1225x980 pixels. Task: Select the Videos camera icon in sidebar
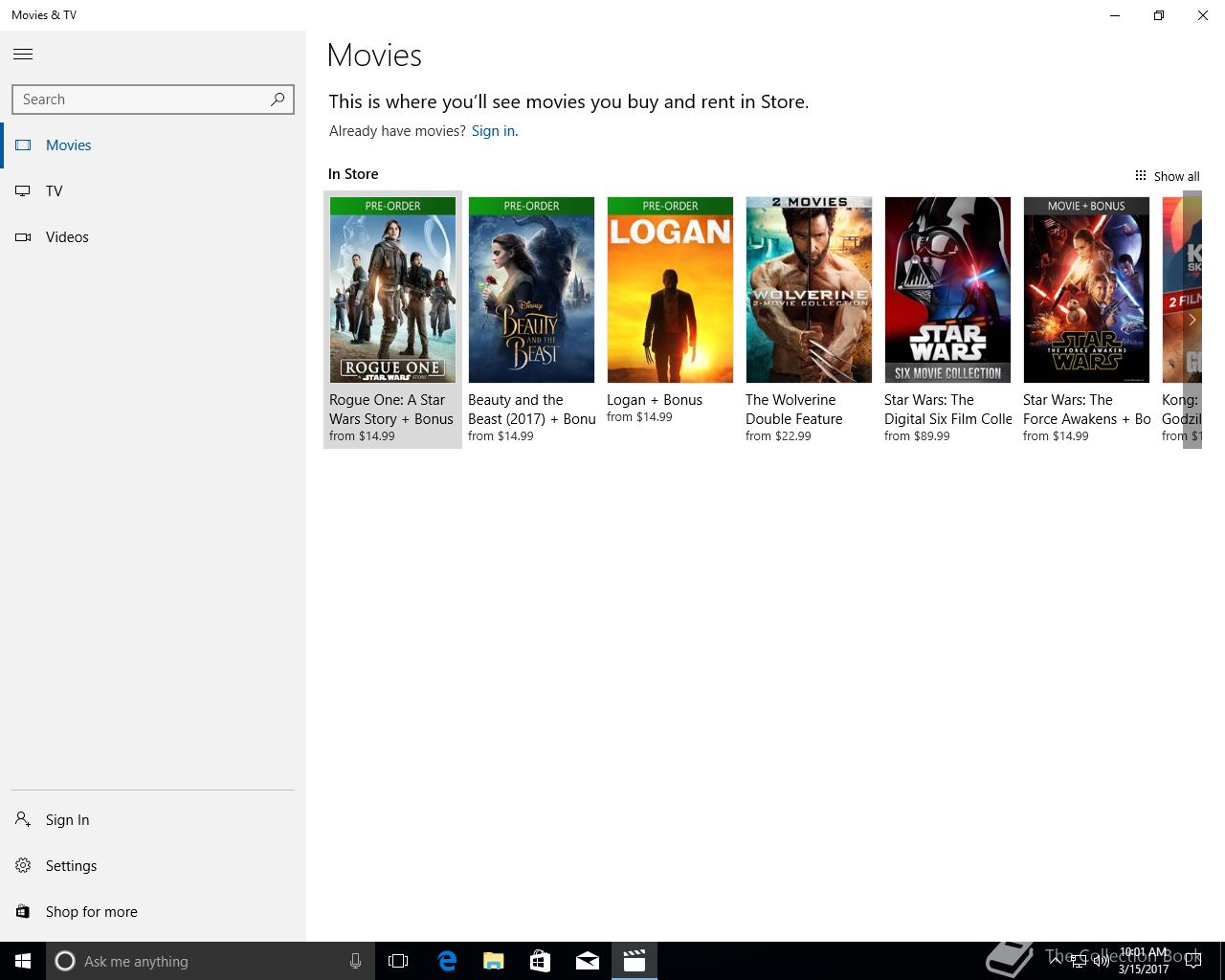click(x=23, y=237)
